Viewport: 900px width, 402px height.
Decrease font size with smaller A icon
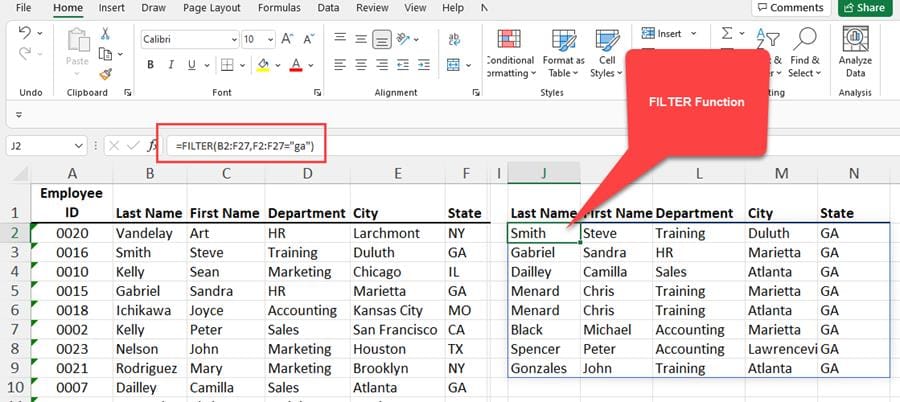point(309,39)
